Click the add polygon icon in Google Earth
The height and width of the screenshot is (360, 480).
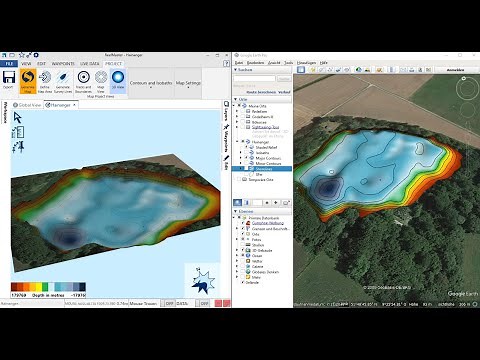(x=321, y=70)
